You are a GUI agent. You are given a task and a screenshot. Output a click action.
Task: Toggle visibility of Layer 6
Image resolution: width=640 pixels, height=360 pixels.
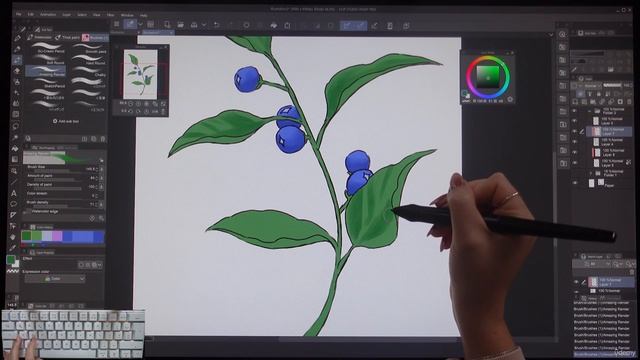[574, 152]
